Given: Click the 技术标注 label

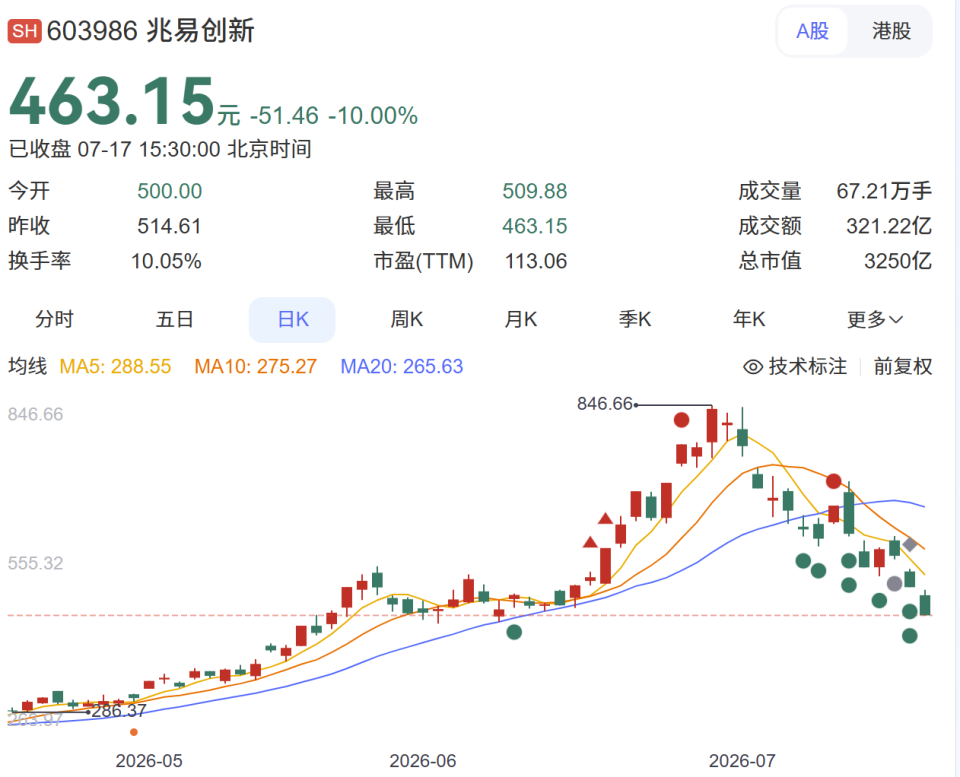Looking at the screenshot, I should pos(808,366).
